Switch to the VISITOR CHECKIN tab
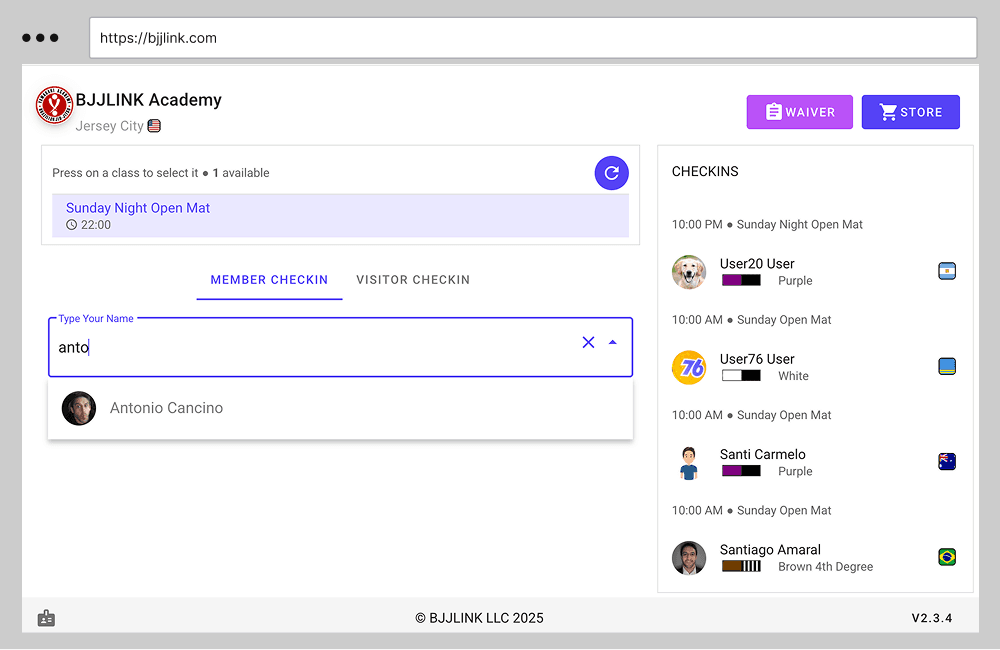Image resolution: width=1000 pixels, height=650 pixels. point(413,280)
